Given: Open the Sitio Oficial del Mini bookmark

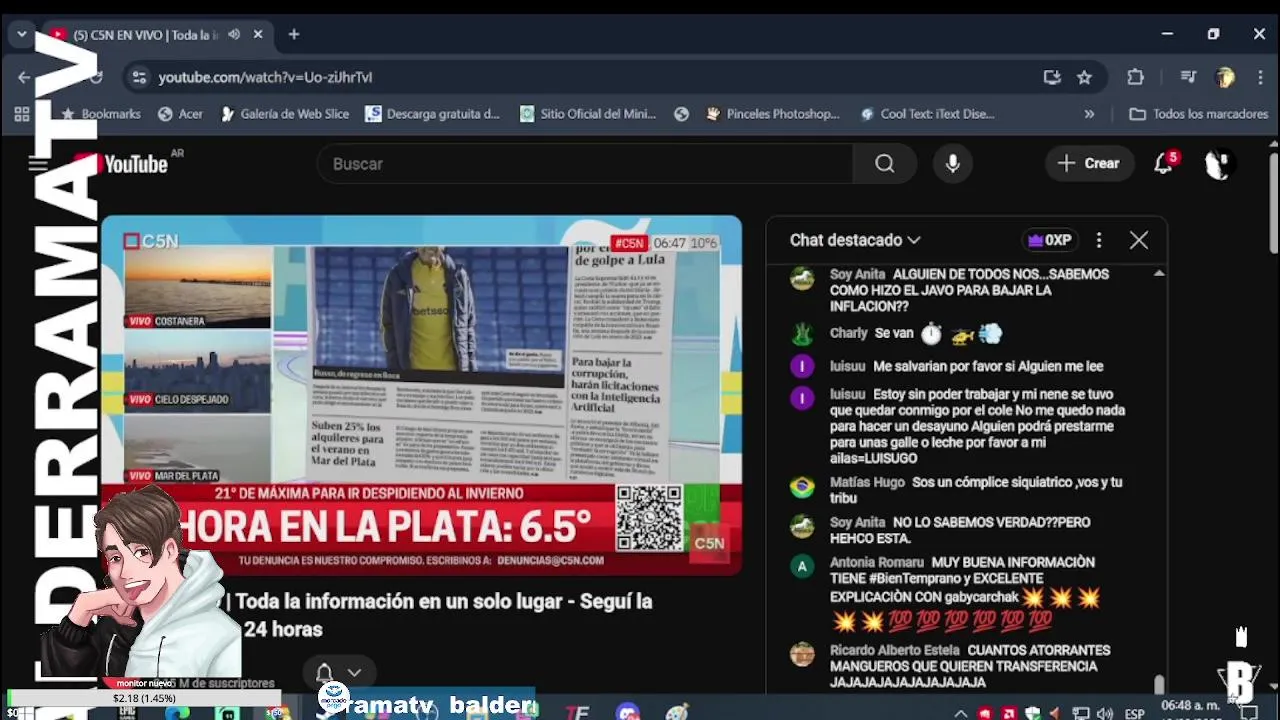Looking at the screenshot, I should 587,114.
